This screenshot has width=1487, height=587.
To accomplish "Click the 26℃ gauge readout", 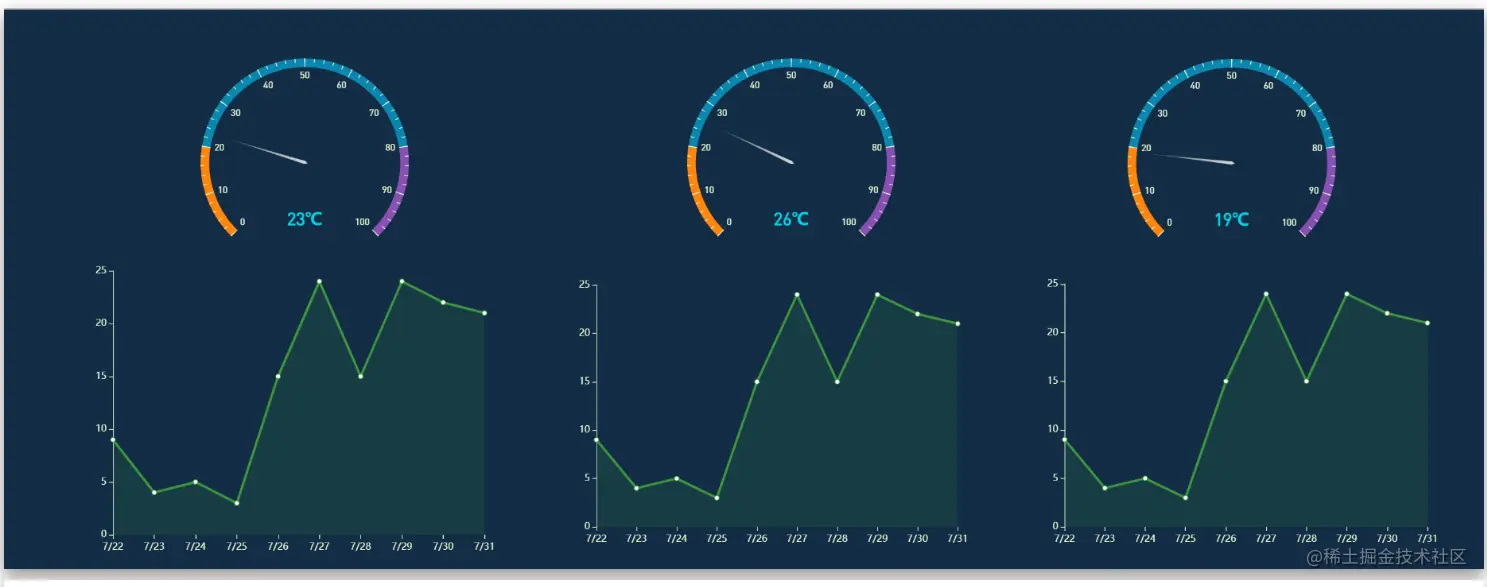I will [790, 219].
